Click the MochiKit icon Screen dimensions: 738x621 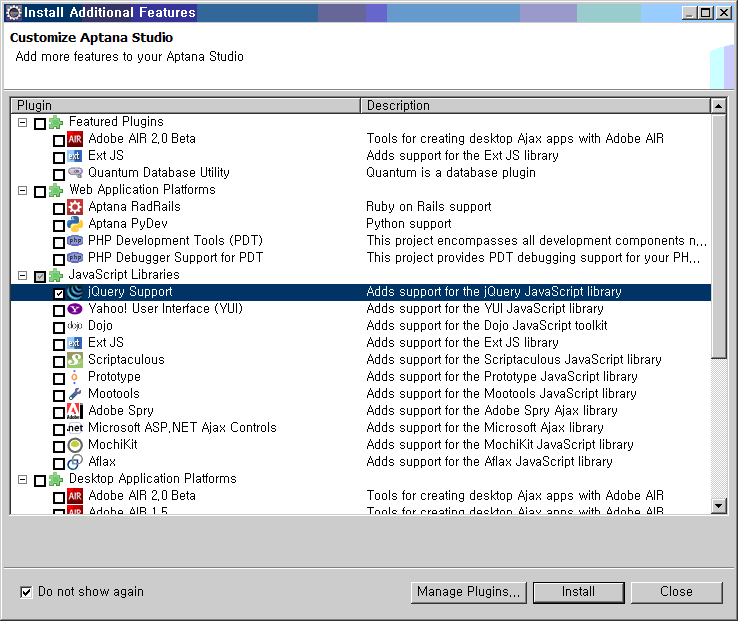[75, 445]
